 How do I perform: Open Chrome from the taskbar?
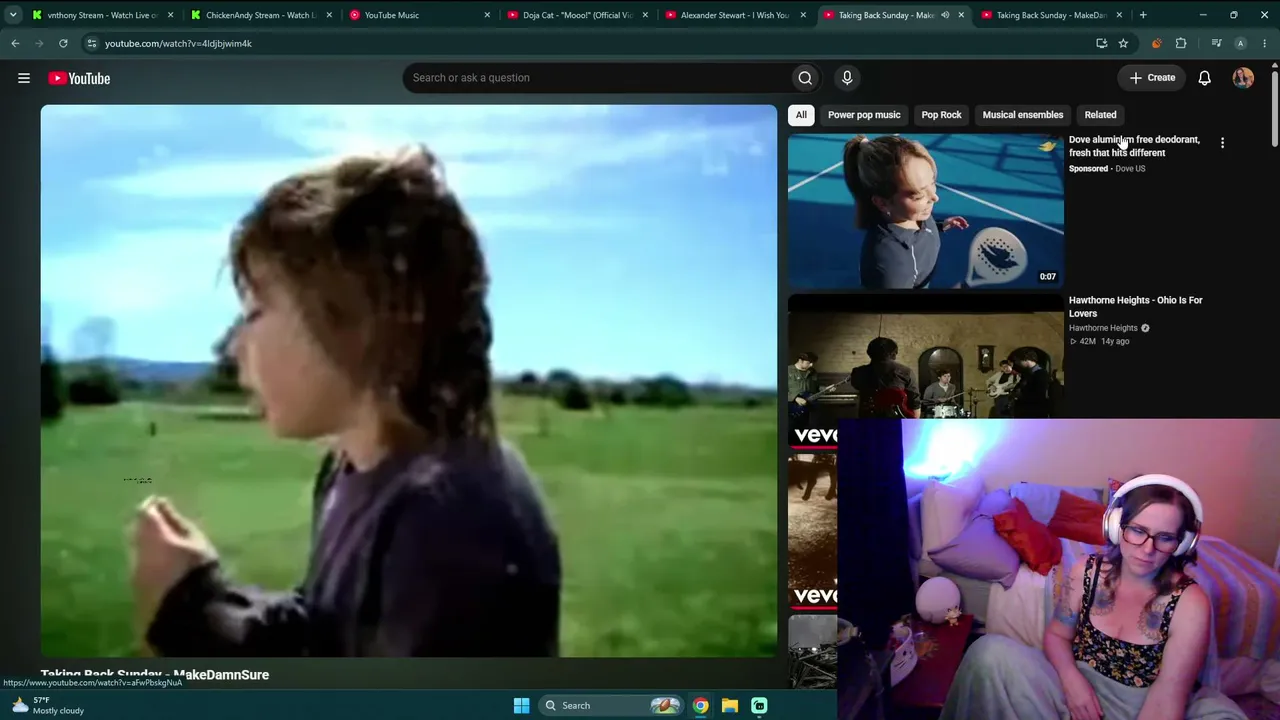701,705
